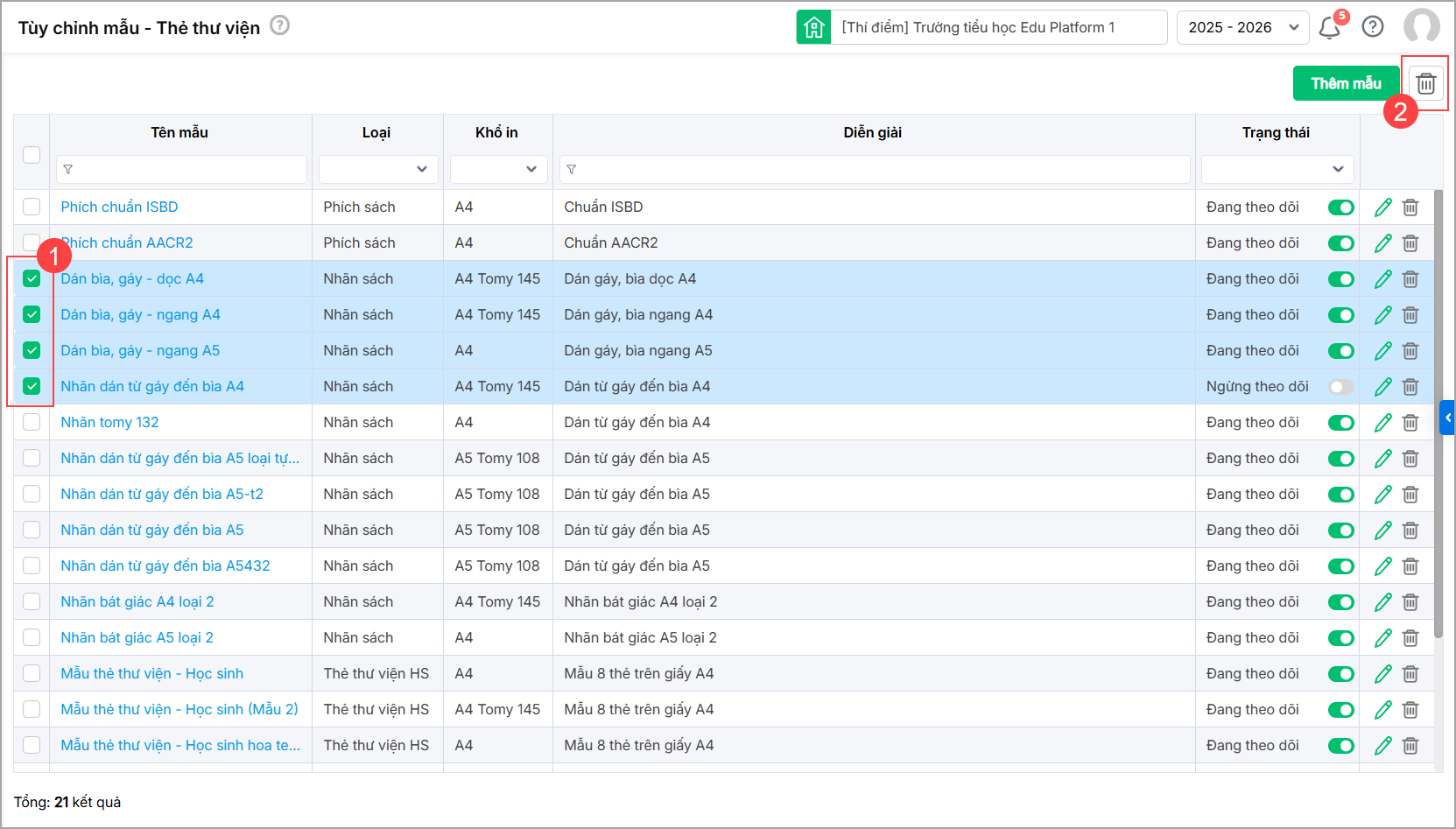Click the Thêm mẫu button
This screenshot has height=829, width=1456.
click(1346, 84)
